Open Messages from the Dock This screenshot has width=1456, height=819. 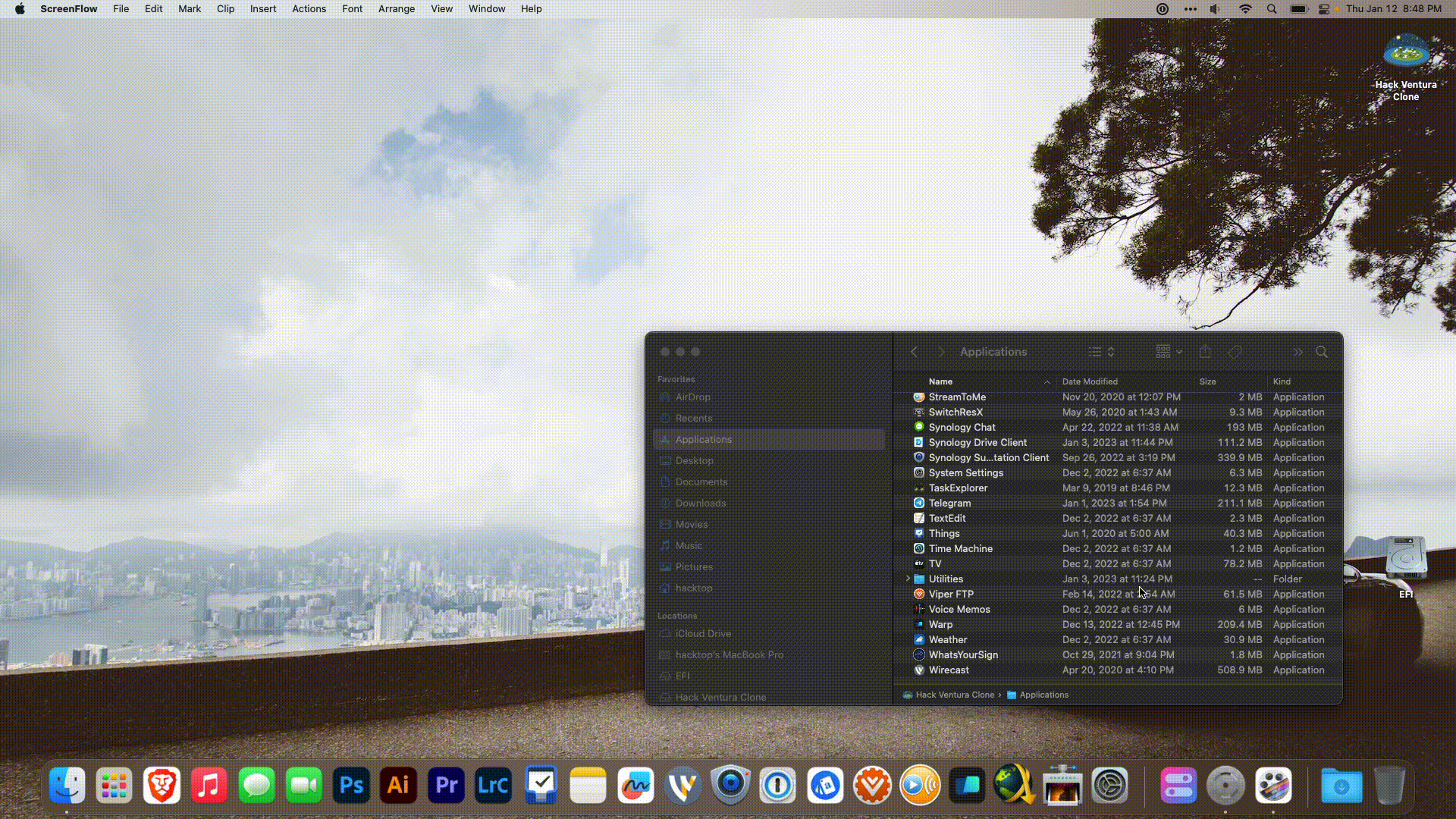[x=256, y=786]
